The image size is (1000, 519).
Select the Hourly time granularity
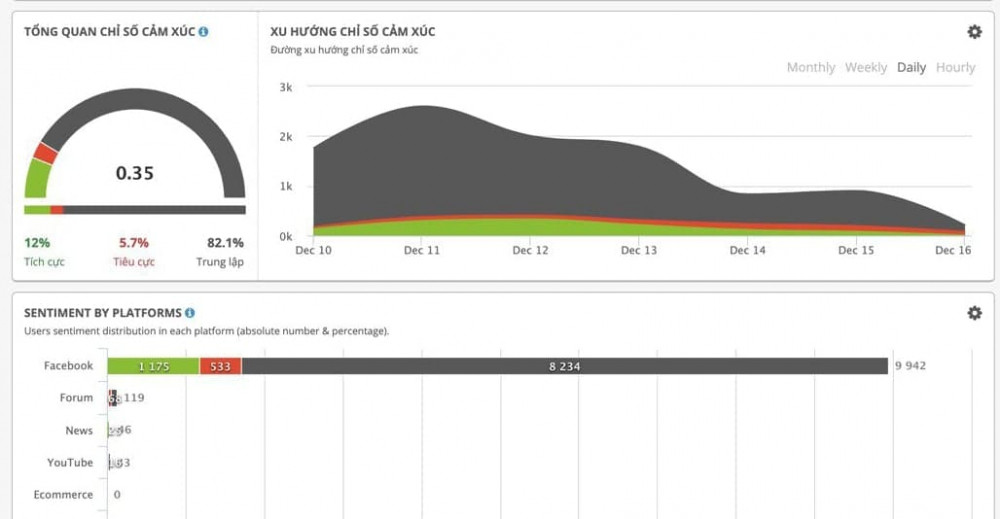coord(955,67)
